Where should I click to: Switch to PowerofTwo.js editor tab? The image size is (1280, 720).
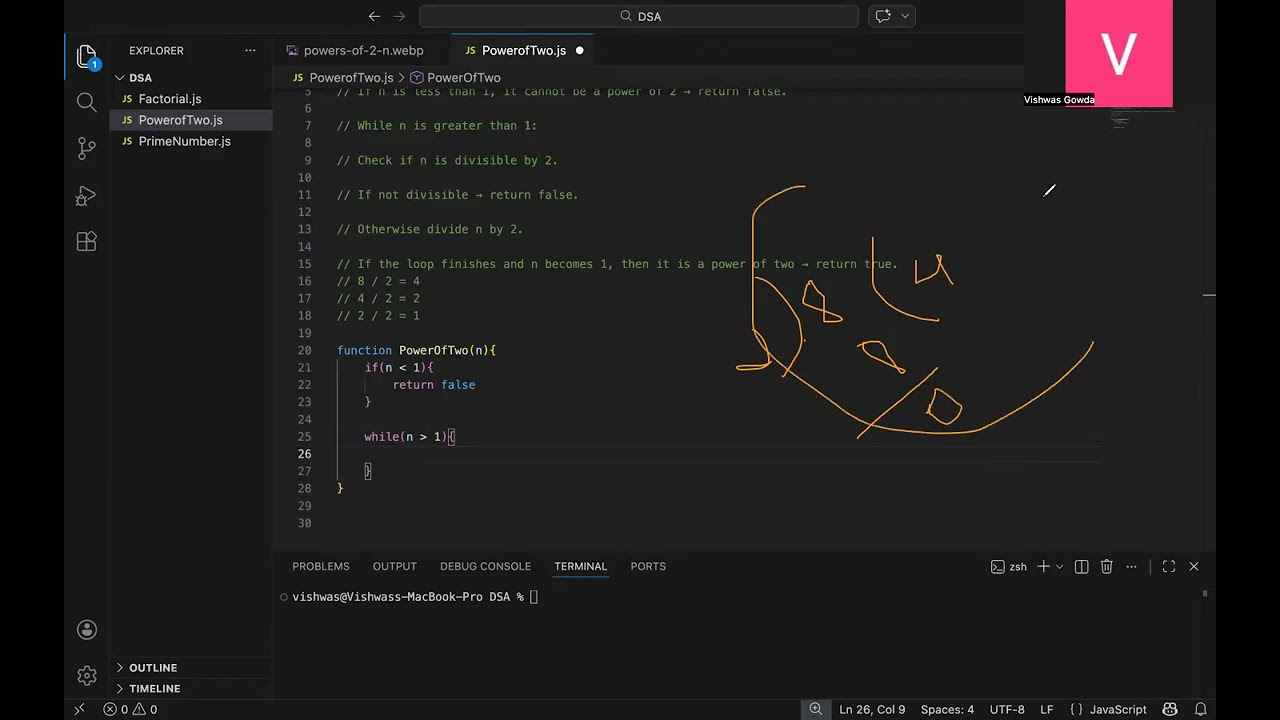[x=524, y=50]
